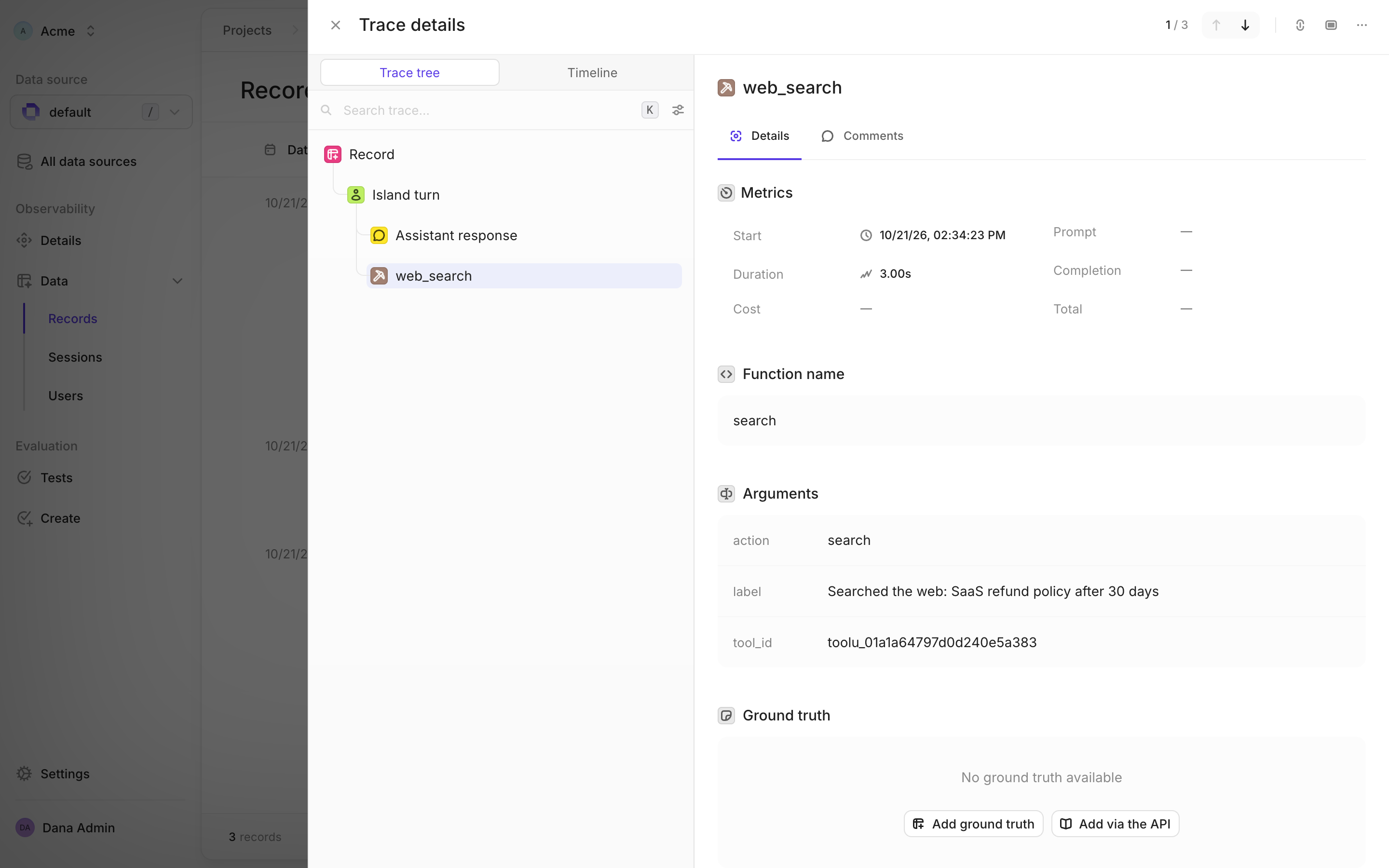Click the duration value 3.00s

tap(895, 274)
